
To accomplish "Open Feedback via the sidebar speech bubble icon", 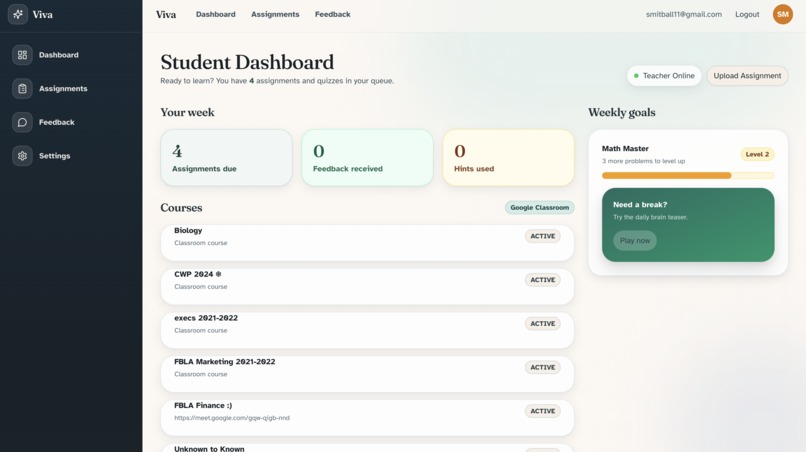I will coord(22,122).
